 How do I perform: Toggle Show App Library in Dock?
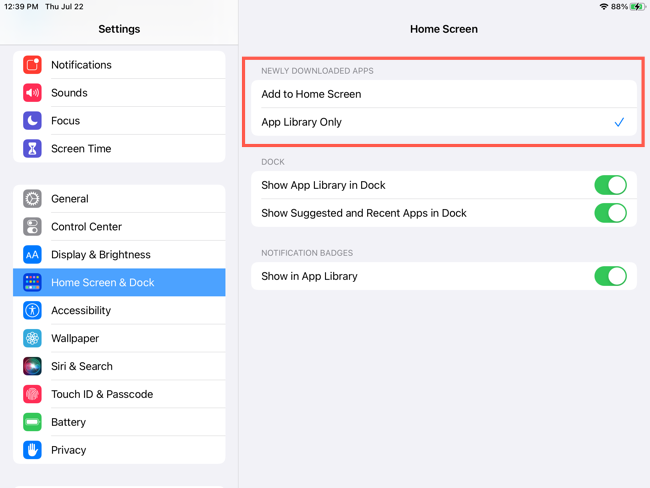pyautogui.click(x=610, y=185)
